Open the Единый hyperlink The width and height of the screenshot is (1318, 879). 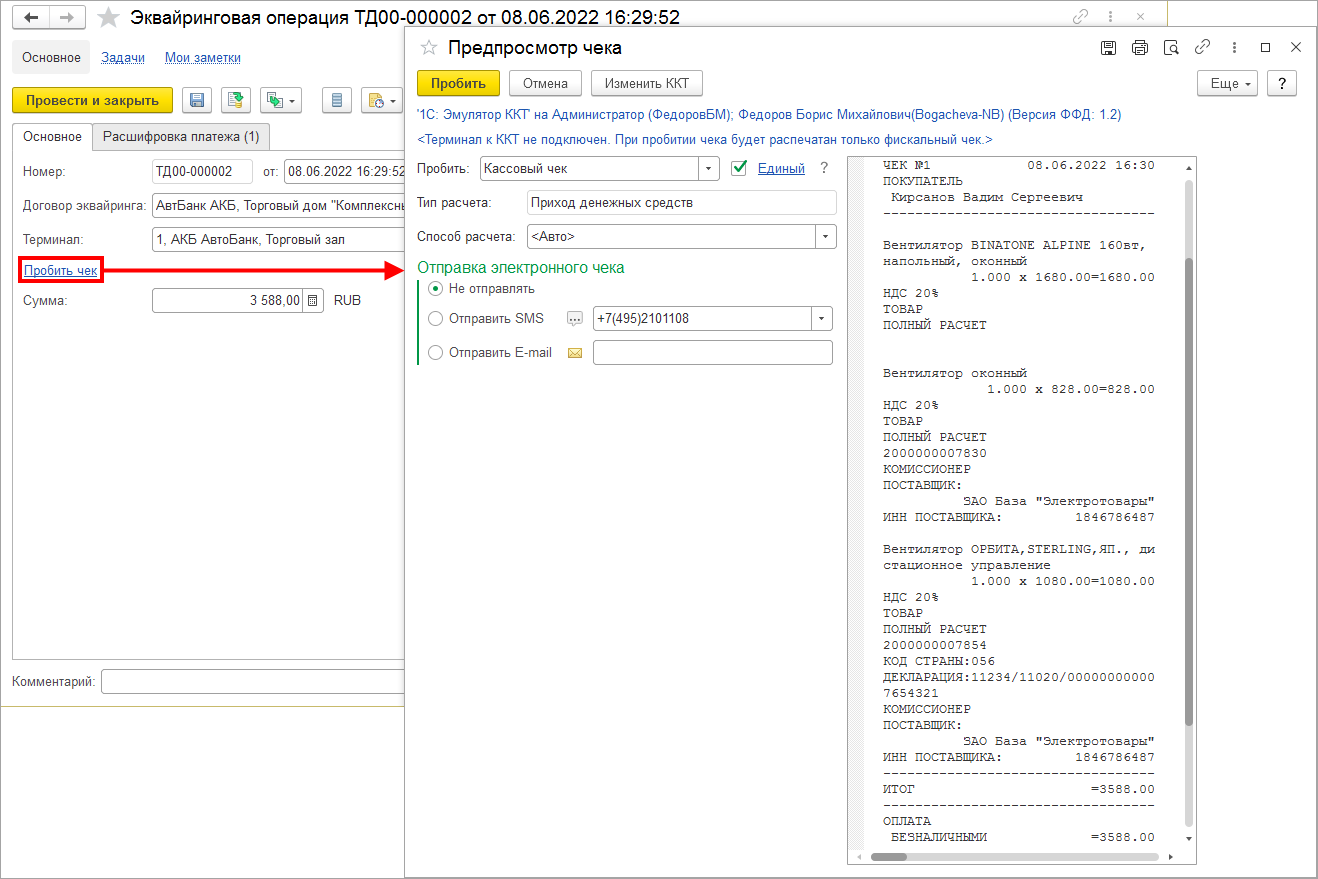click(x=781, y=169)
